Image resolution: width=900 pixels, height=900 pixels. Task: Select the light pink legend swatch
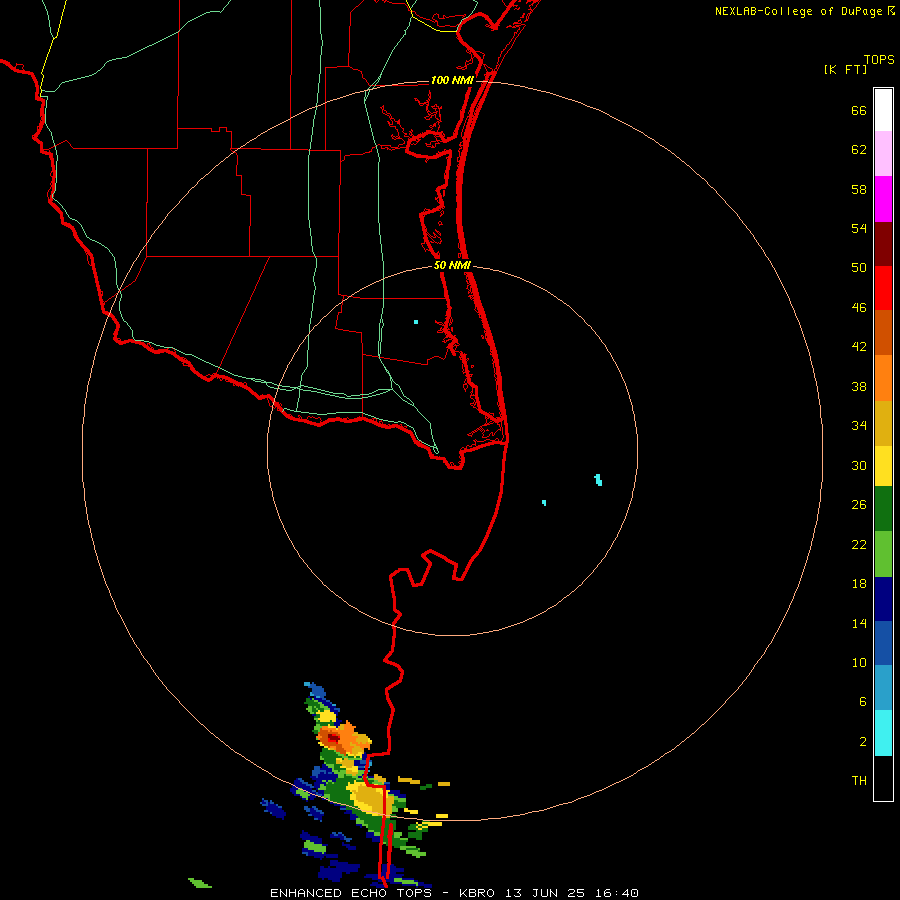tap(883, 154)
